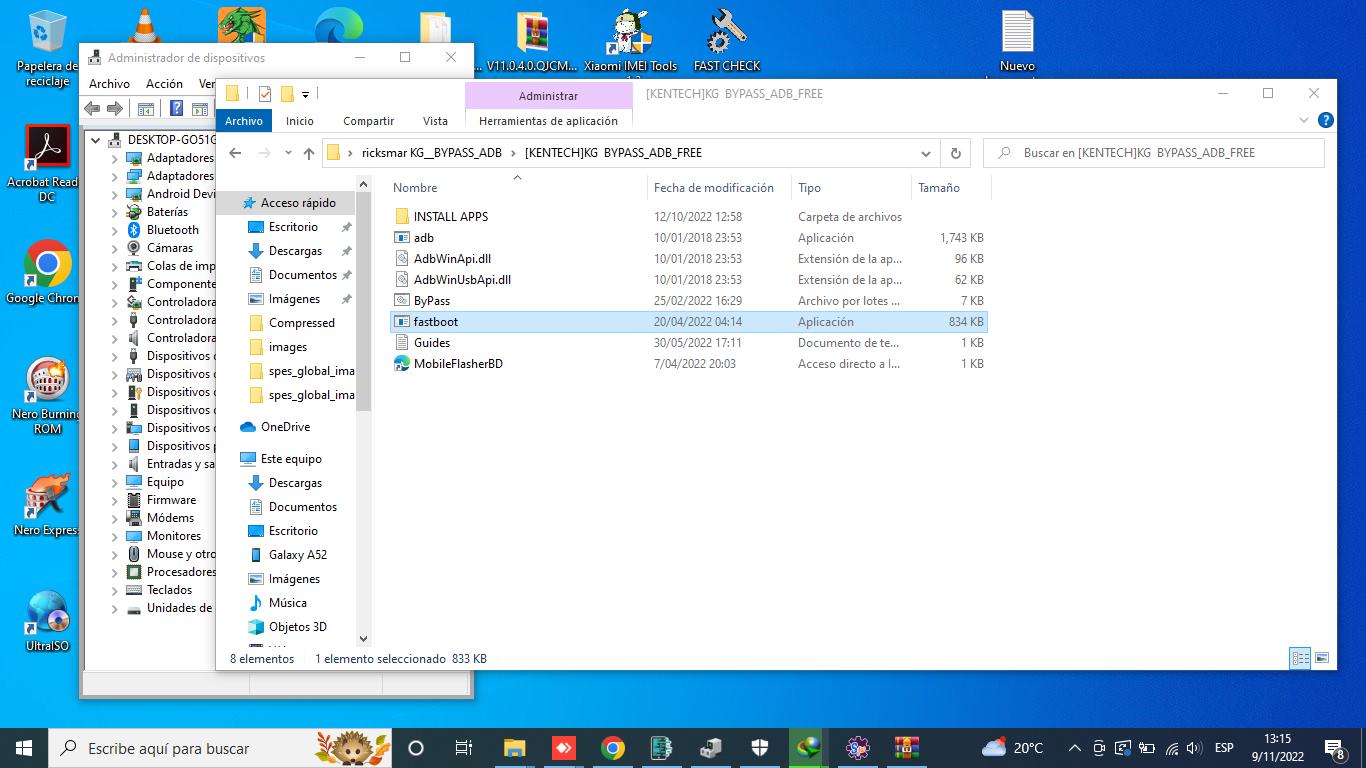Open the Compartir ribbon tab
The image size is (1366, 768).
coord(368,121)
